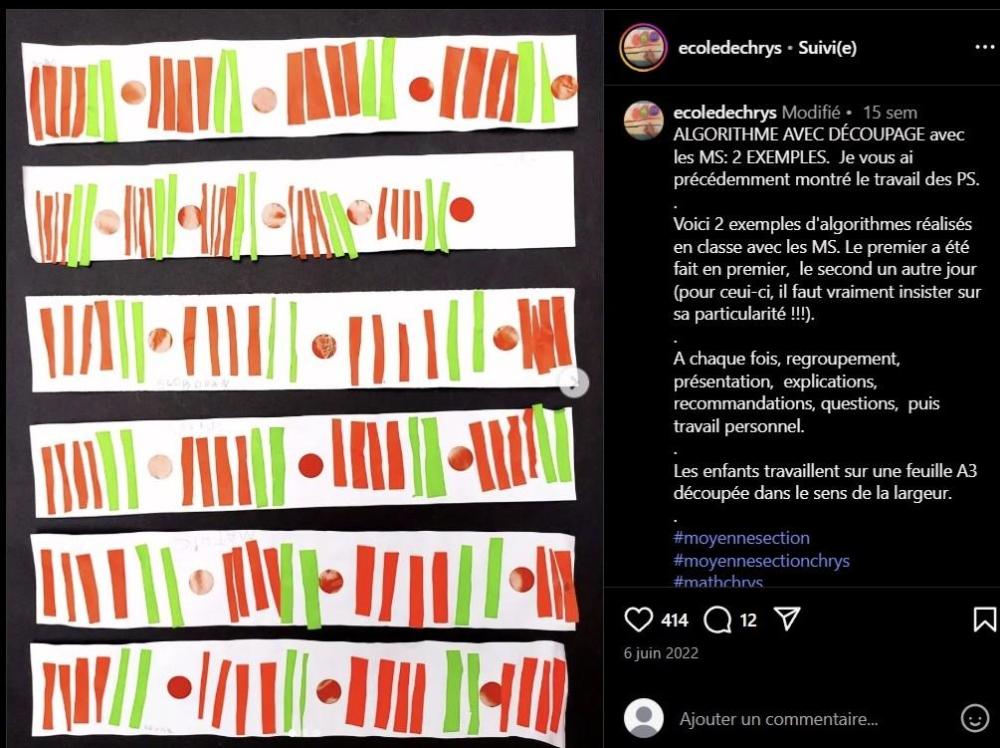Open the #moyennesection hashtag
This screenshot has height=748, width=1000.
[741, 538]
